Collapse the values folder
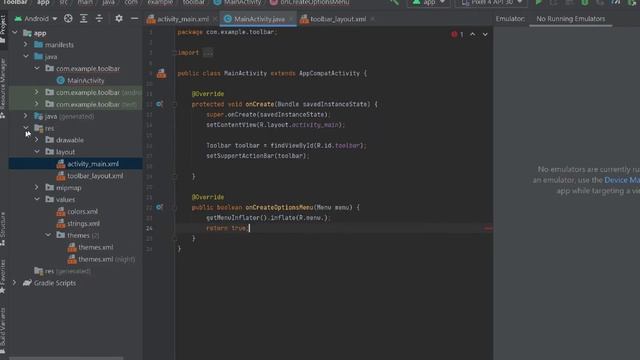The height and width of the screenshot is (360, 640). [x=37, y=199]
